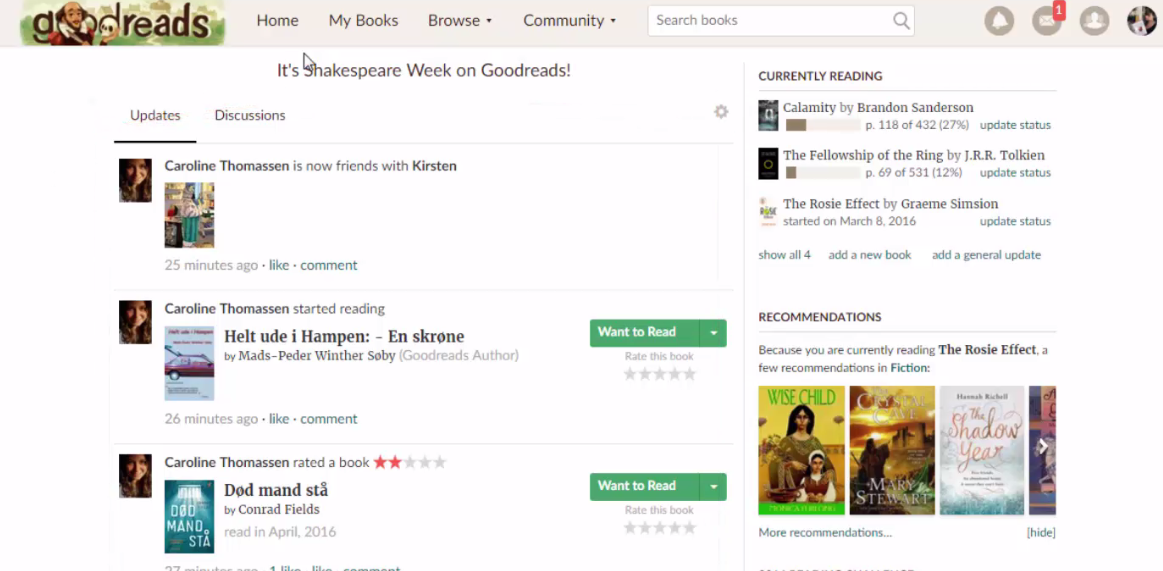1163x571 pixels.
Task: Click Want to Read for Død mand stå
Action: pos(645,486)
